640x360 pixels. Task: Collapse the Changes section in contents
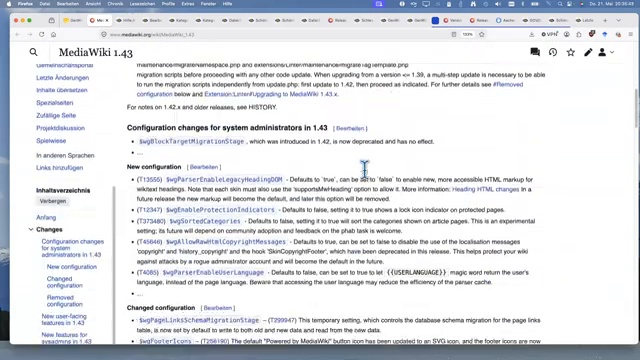pos(31,229)
